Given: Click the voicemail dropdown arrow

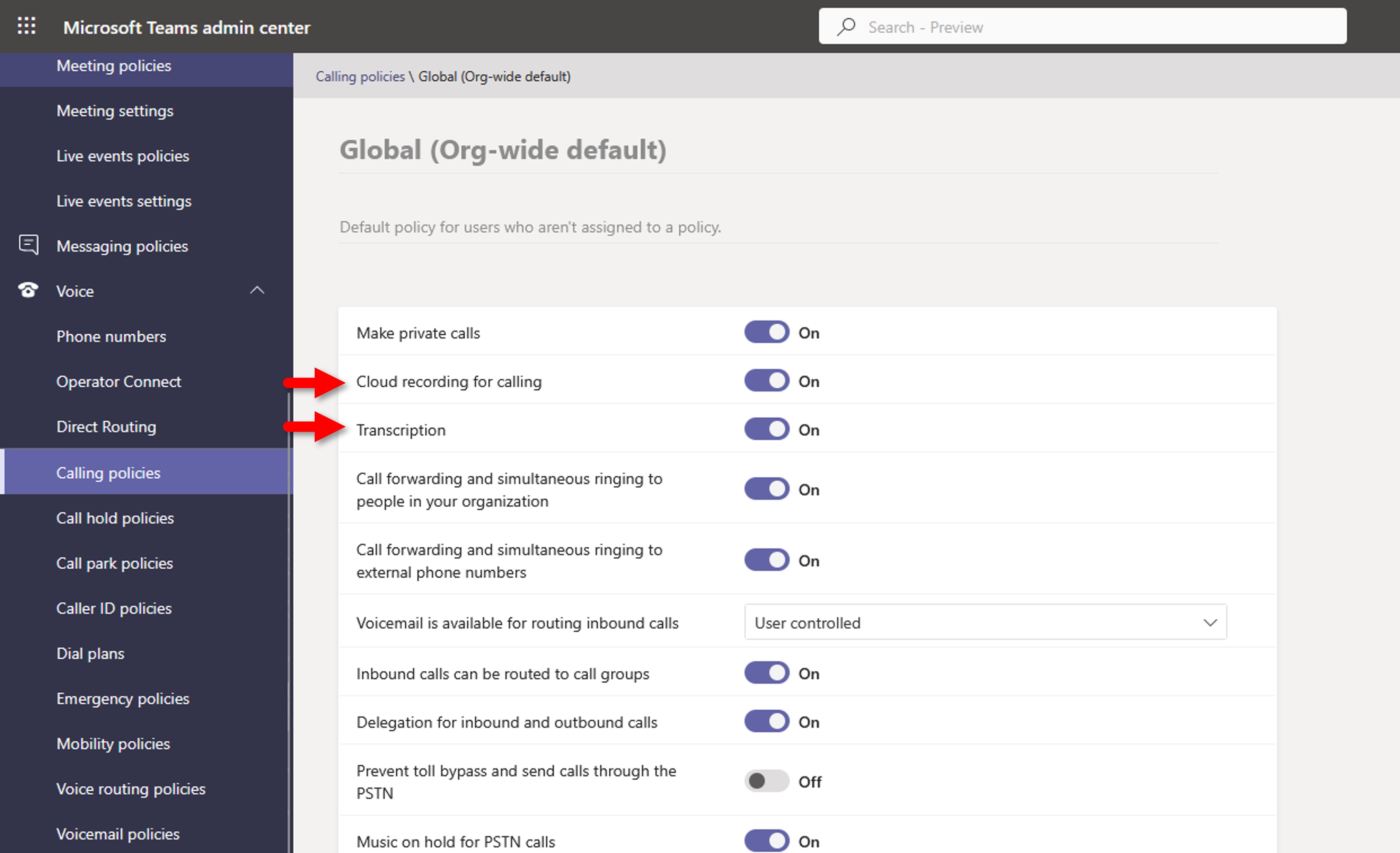Looking at the screenshot, I should (x=1210, y=622).
